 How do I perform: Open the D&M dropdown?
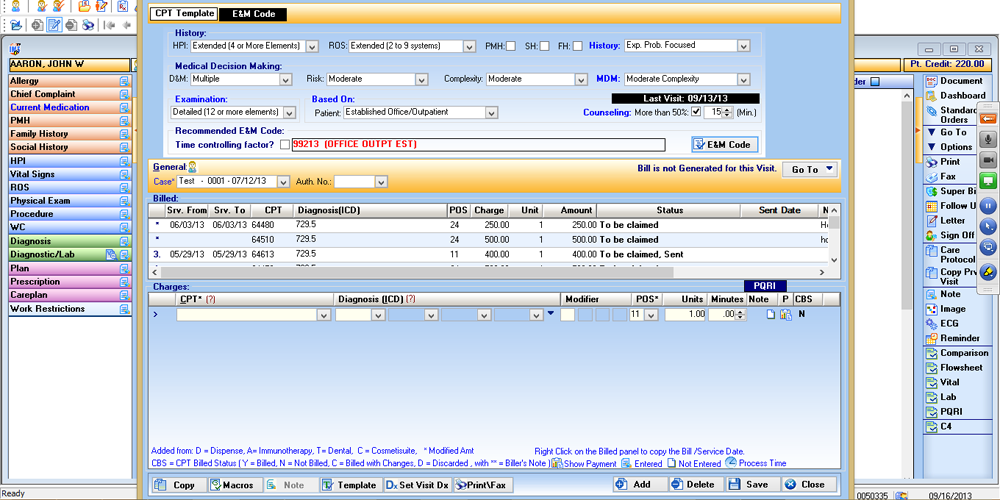[x=284, y=80]
